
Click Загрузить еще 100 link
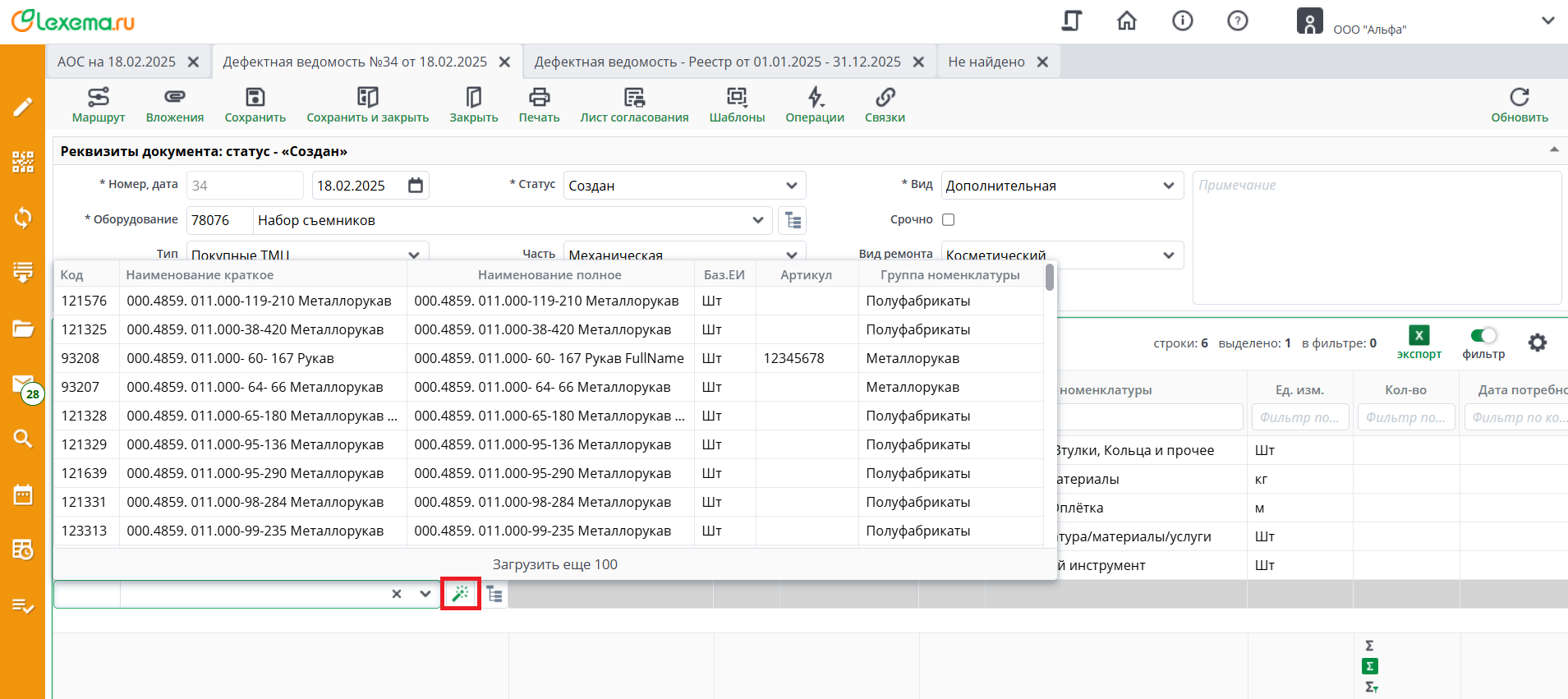[x=555, y=564]
